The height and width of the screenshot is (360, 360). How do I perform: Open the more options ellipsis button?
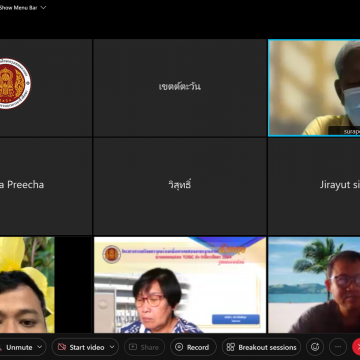click(338, 347)
